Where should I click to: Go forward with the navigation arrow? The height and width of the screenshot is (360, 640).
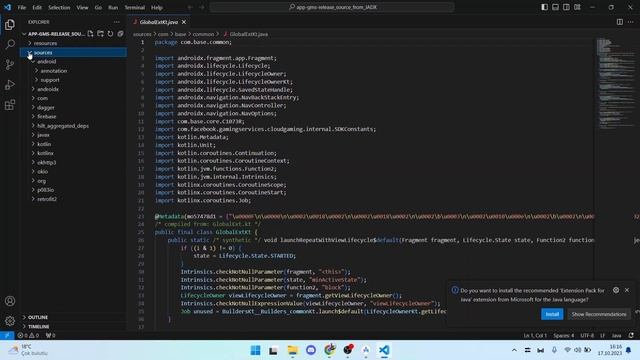[x=202, y=7]
